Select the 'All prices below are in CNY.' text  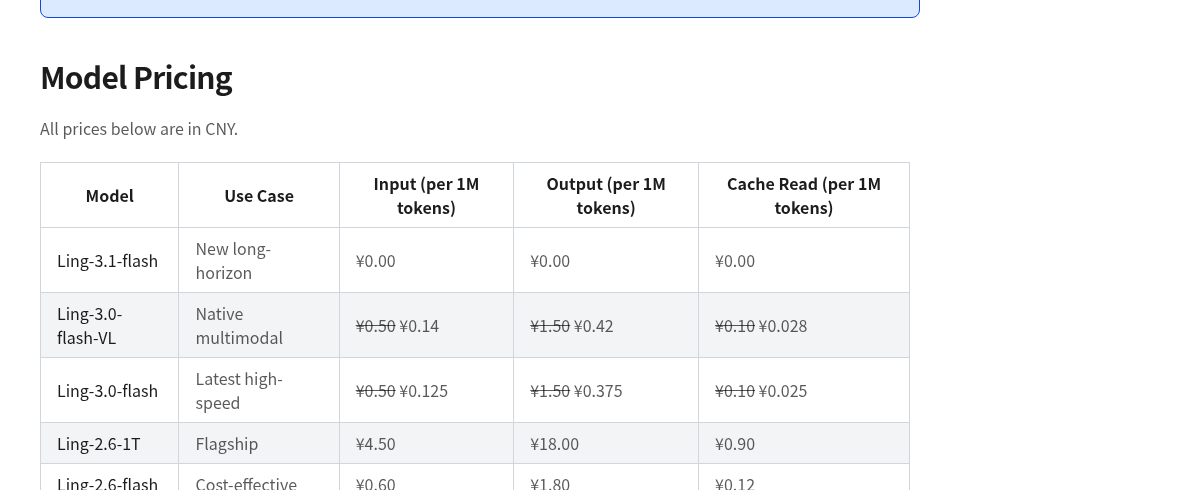[139, 129]
